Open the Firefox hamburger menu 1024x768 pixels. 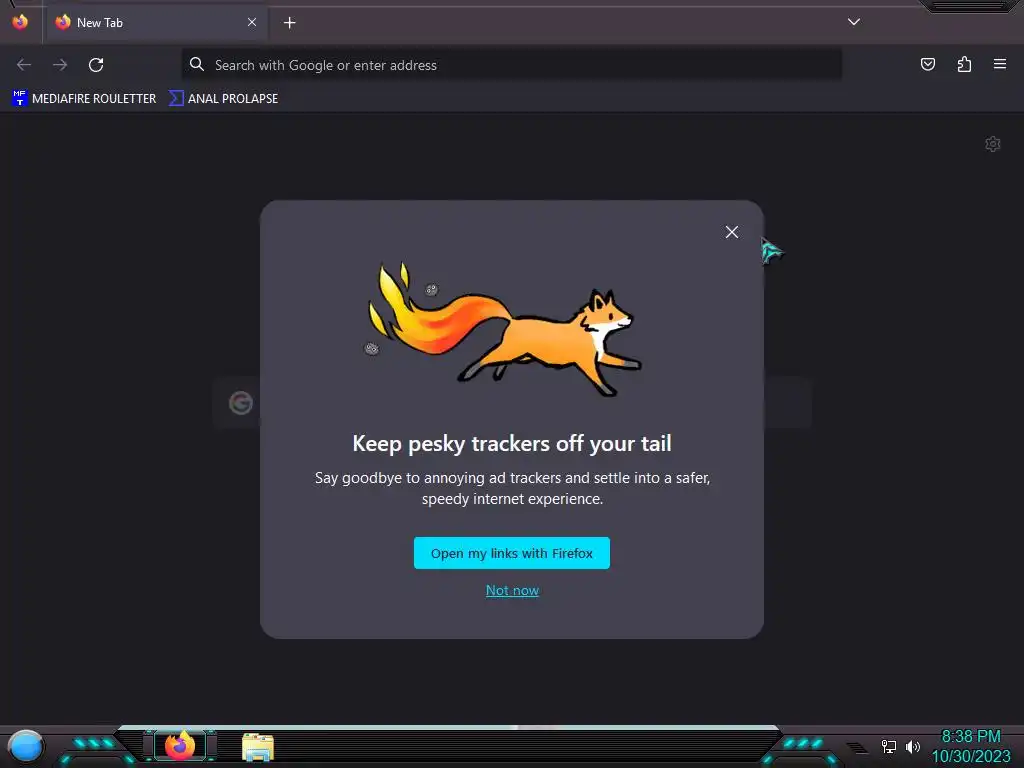click(x=1000, y=64)
